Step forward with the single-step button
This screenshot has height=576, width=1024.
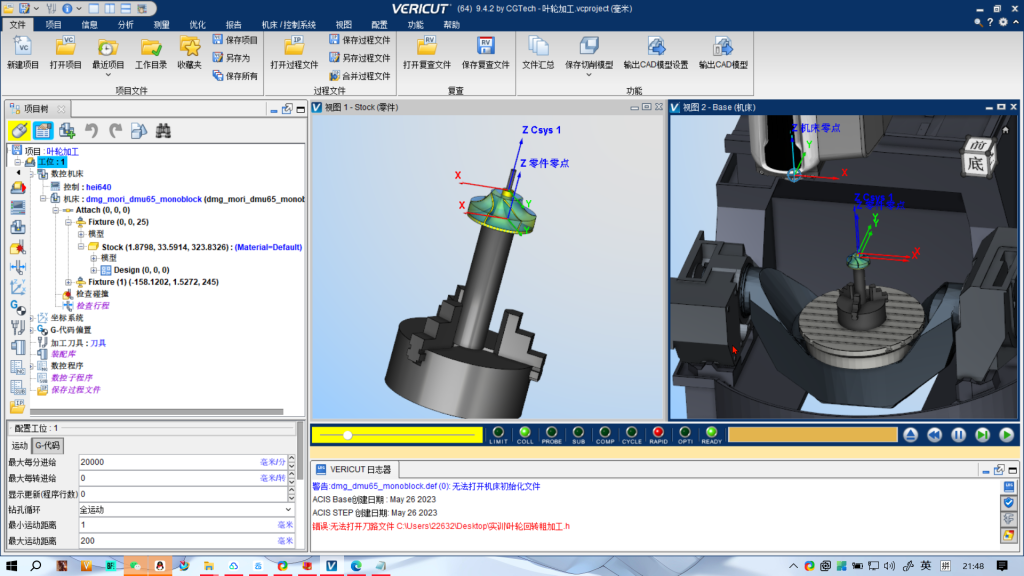(x=983, y=435)
